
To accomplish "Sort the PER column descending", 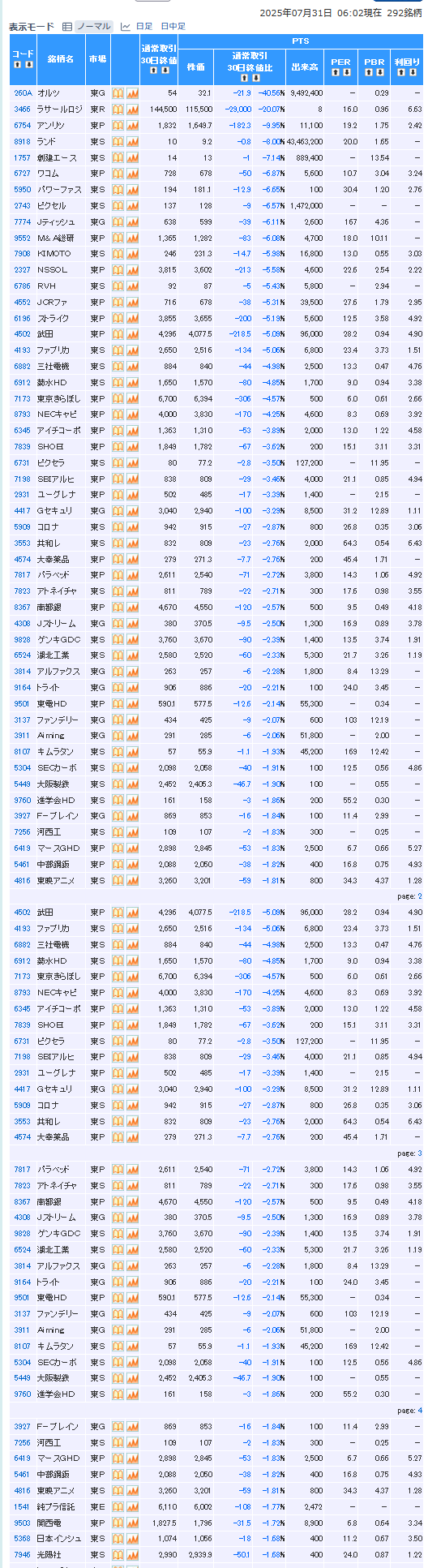I will [x=346, y=72].
